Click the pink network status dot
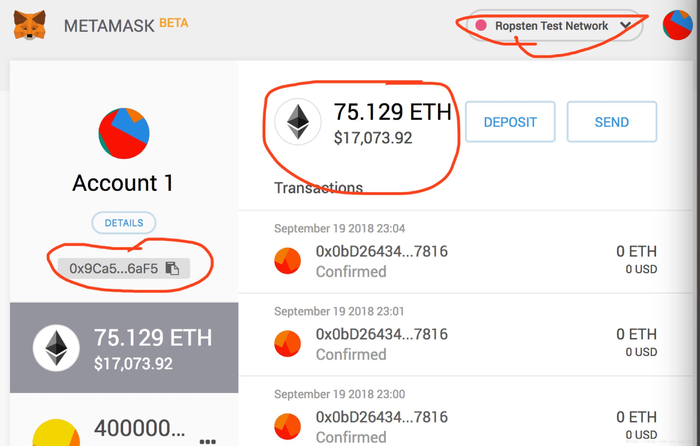Screen dimensions: 700x446 481,25
